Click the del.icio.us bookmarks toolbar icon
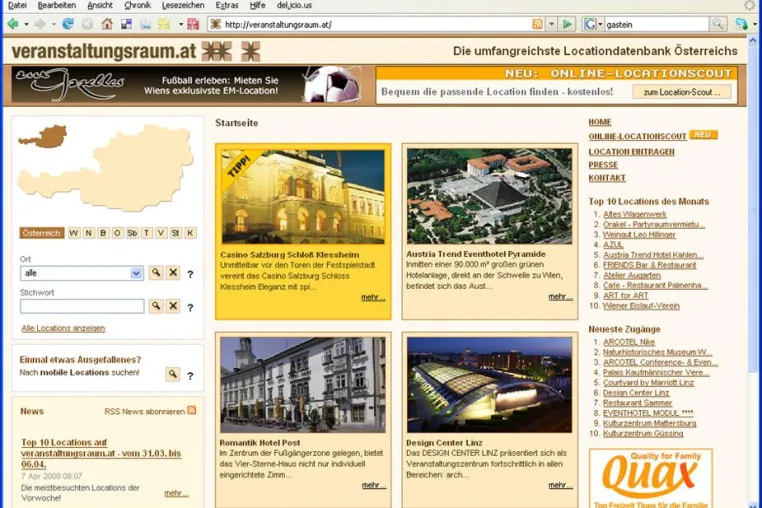762x508 pixels. point(126,24)
